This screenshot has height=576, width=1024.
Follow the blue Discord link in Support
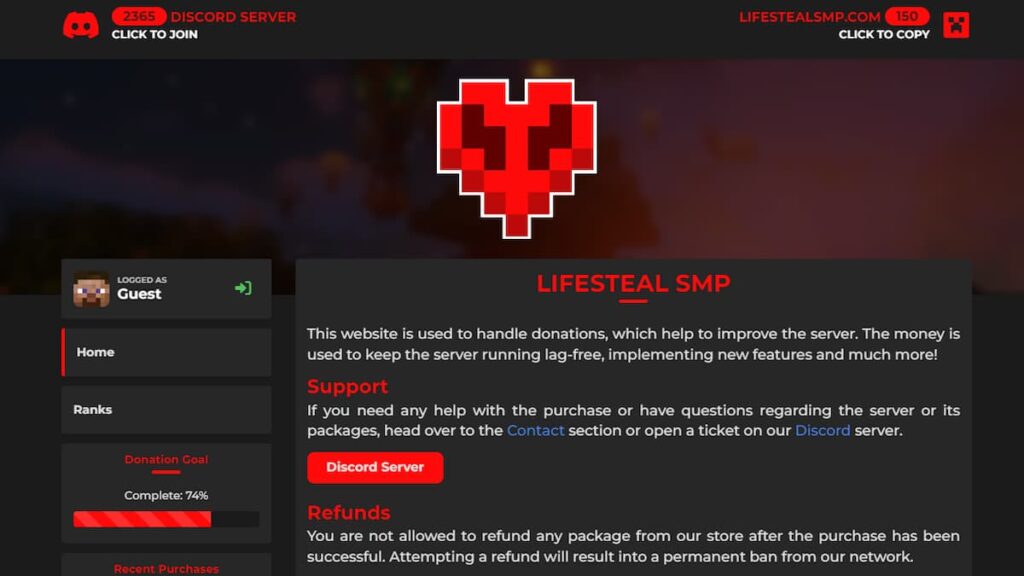(x=822, y=430)
